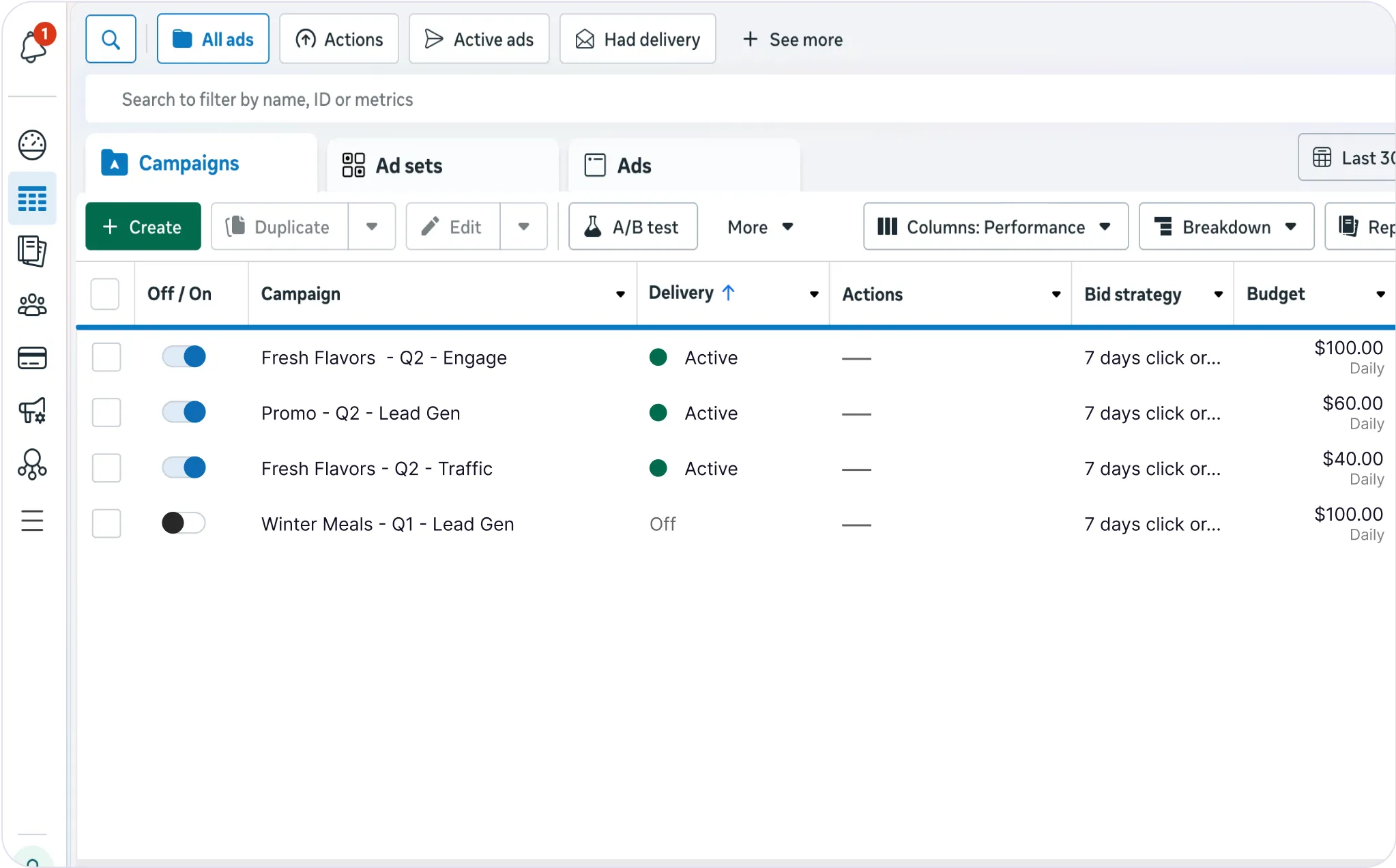Open advertising settings via the megaphone icon

click(x=32, y=411)
